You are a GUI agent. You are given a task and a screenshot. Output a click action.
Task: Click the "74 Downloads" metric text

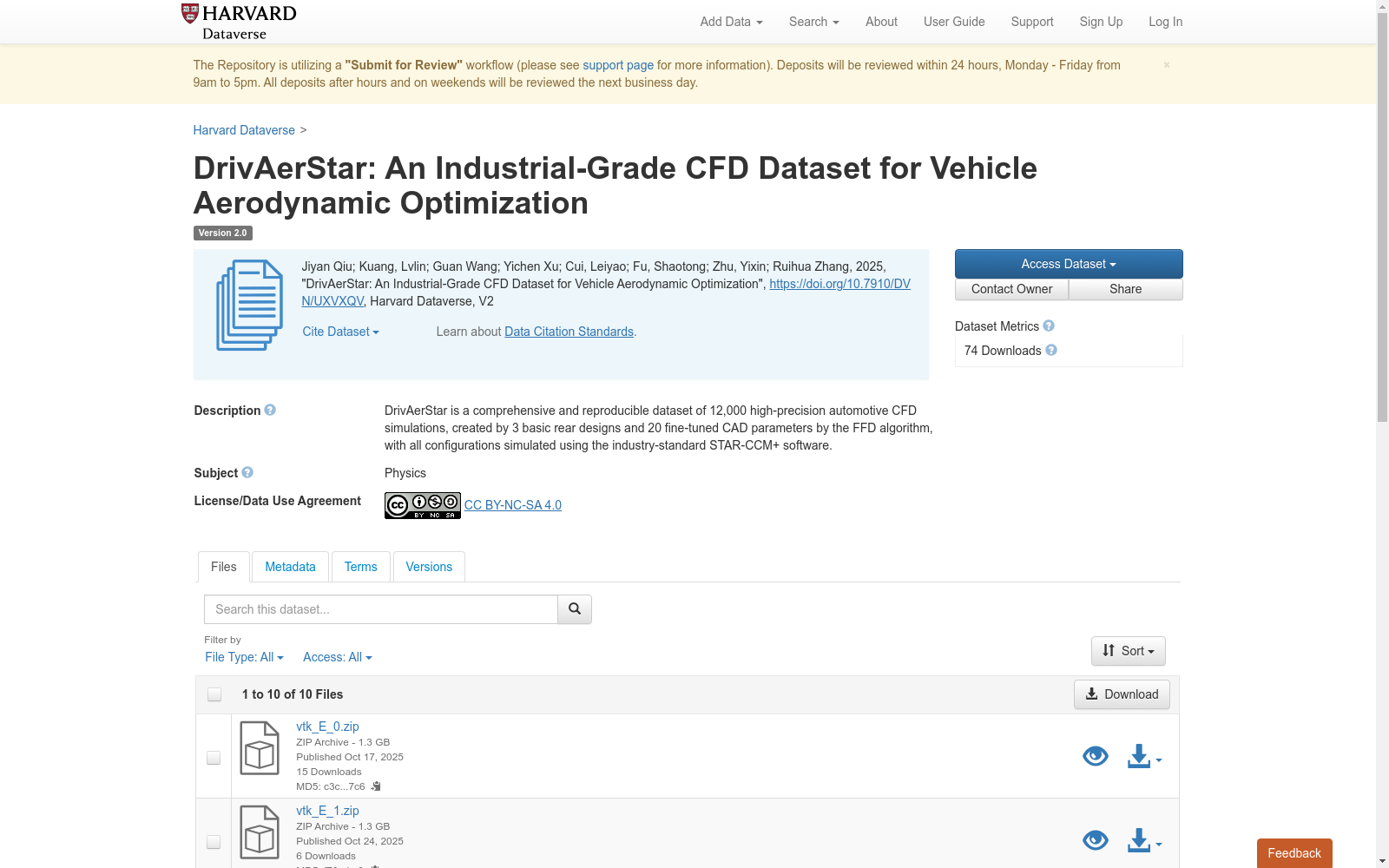pyautogui.click(x=1003, y=351)
